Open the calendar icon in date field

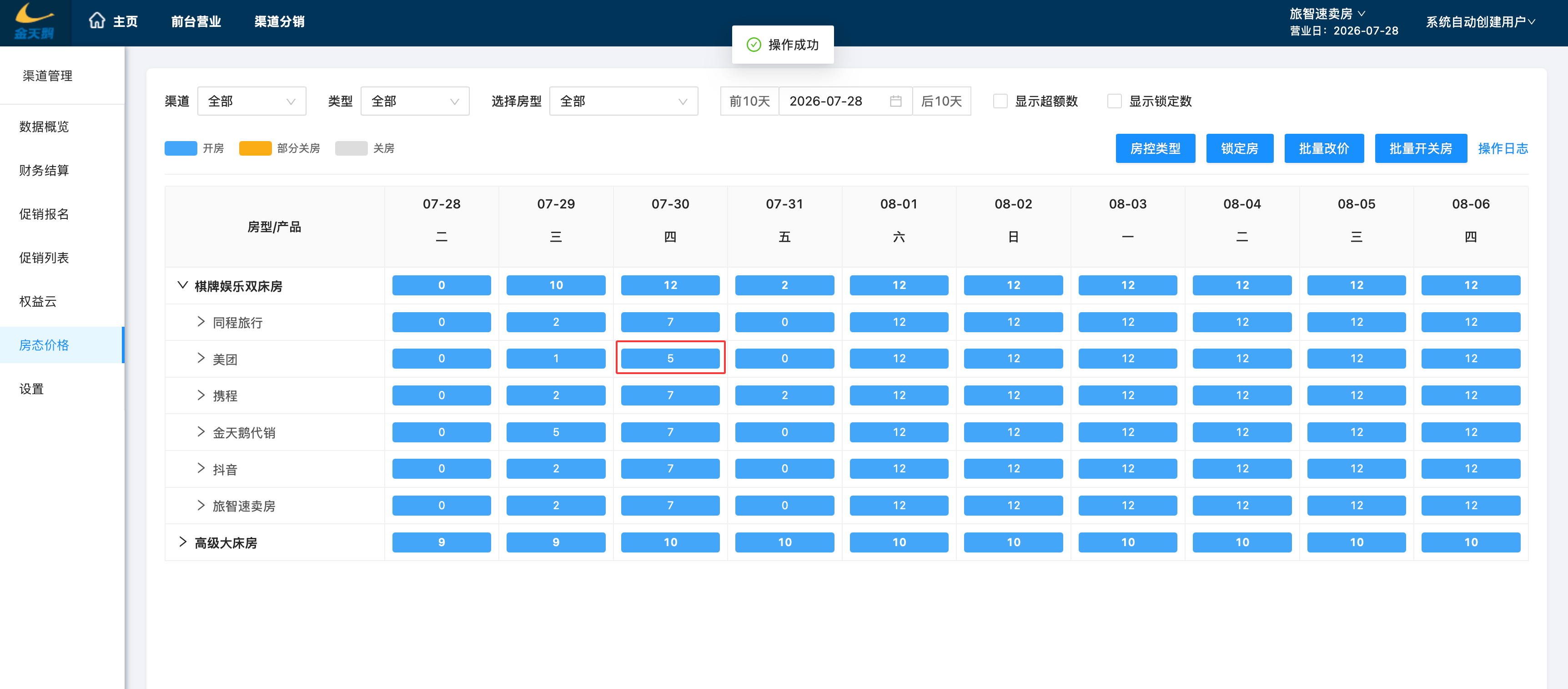tap(895, 101)
